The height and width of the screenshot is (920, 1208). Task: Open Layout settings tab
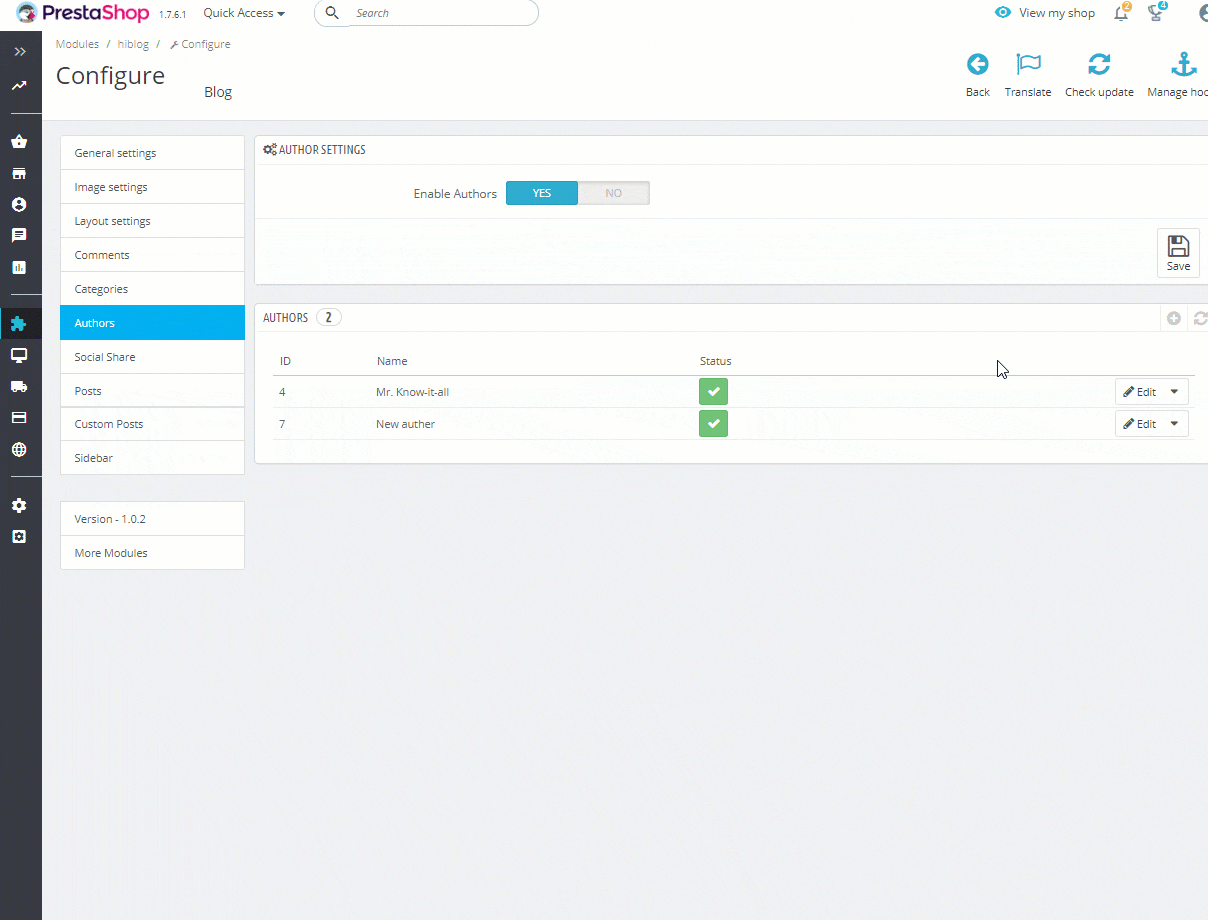tap(152, 221)
